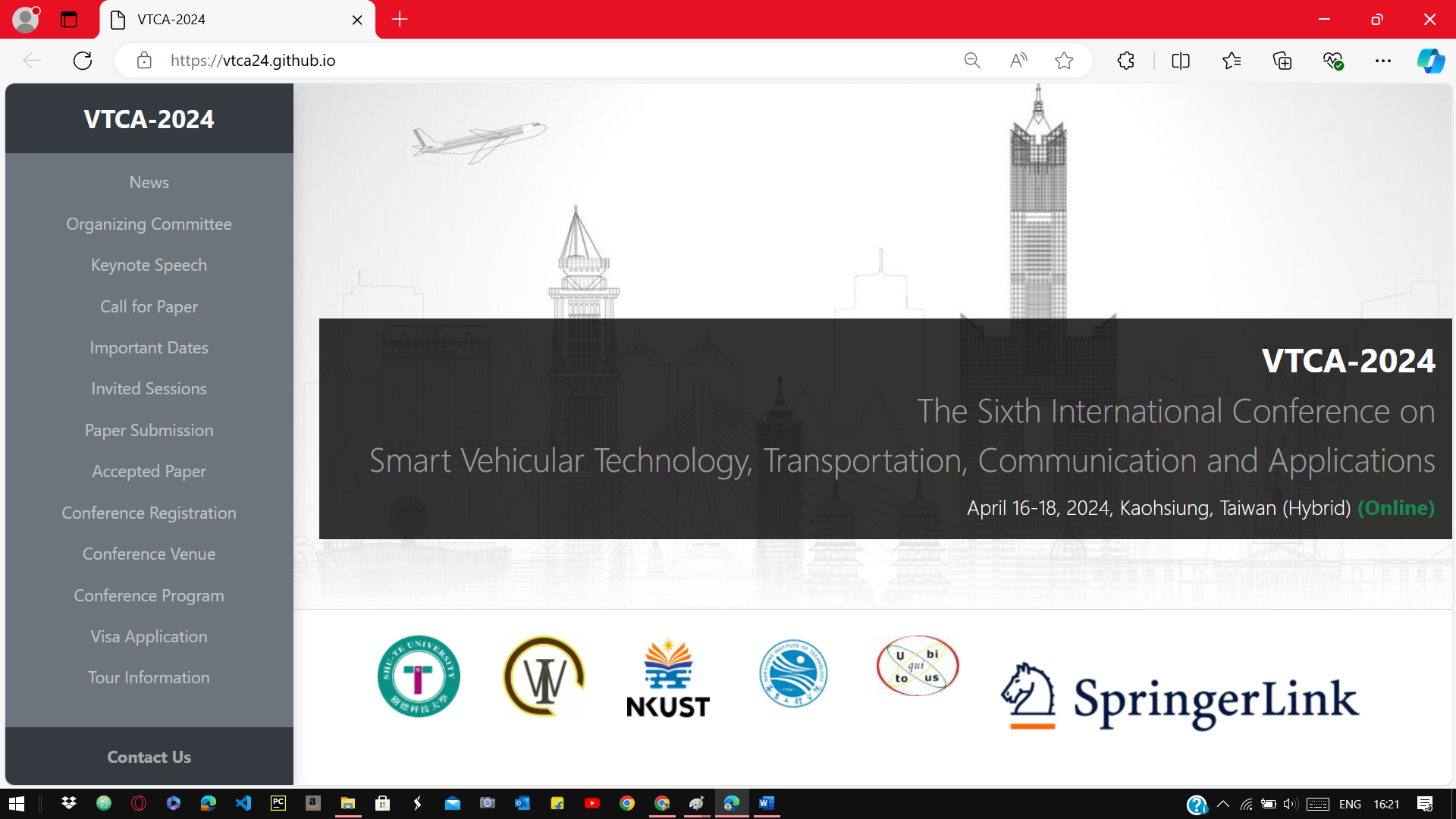Close the VTCA-2024 browser tab
1456x819 pixels.
click(357, 20)
